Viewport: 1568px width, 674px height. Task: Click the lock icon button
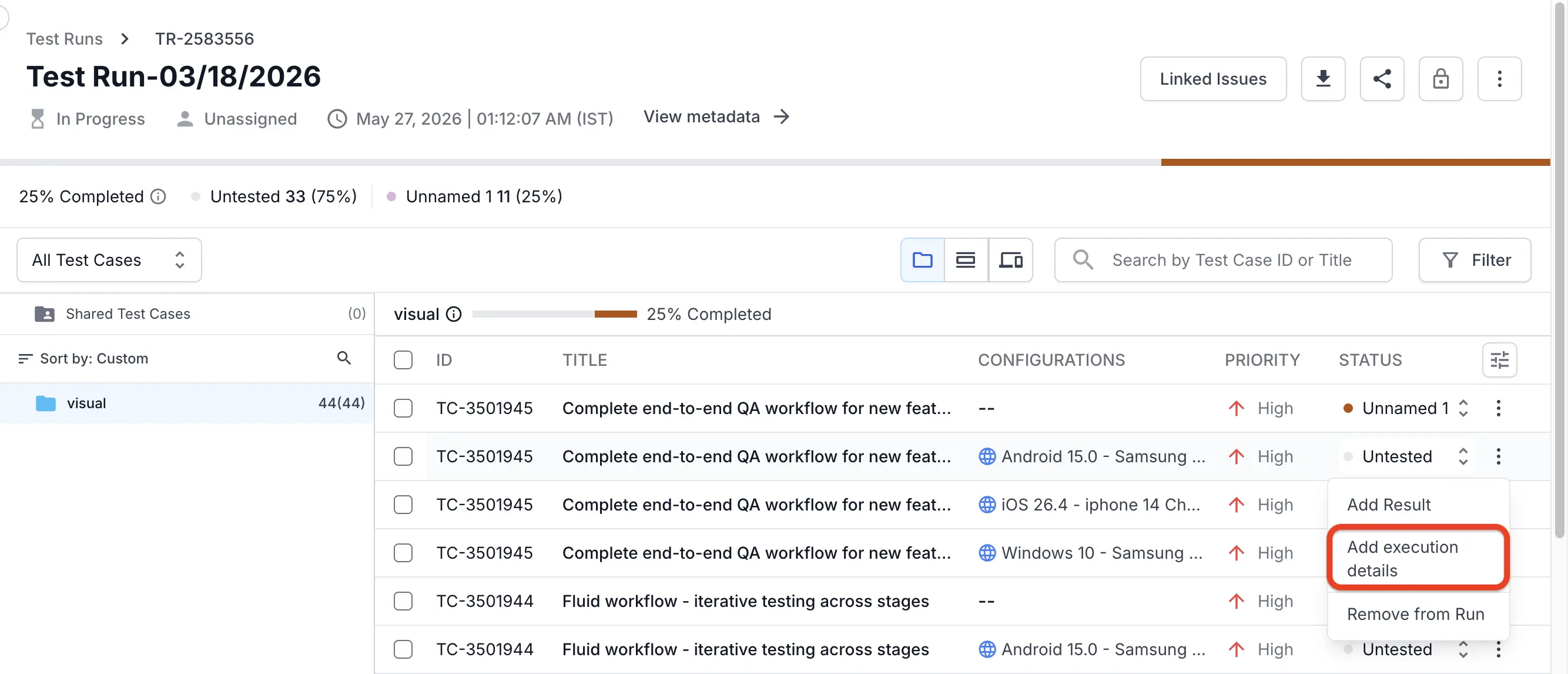(x=1440, y=79)
